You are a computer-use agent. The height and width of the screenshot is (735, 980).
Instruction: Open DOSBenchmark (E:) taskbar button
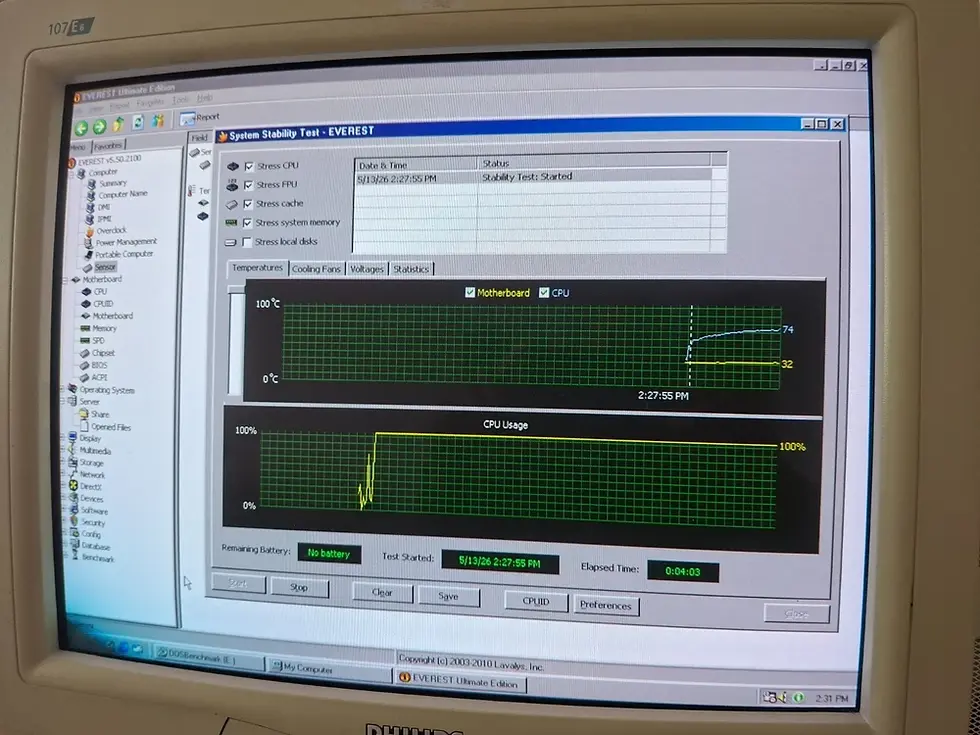pyautogui.click(x=209, y=659)
